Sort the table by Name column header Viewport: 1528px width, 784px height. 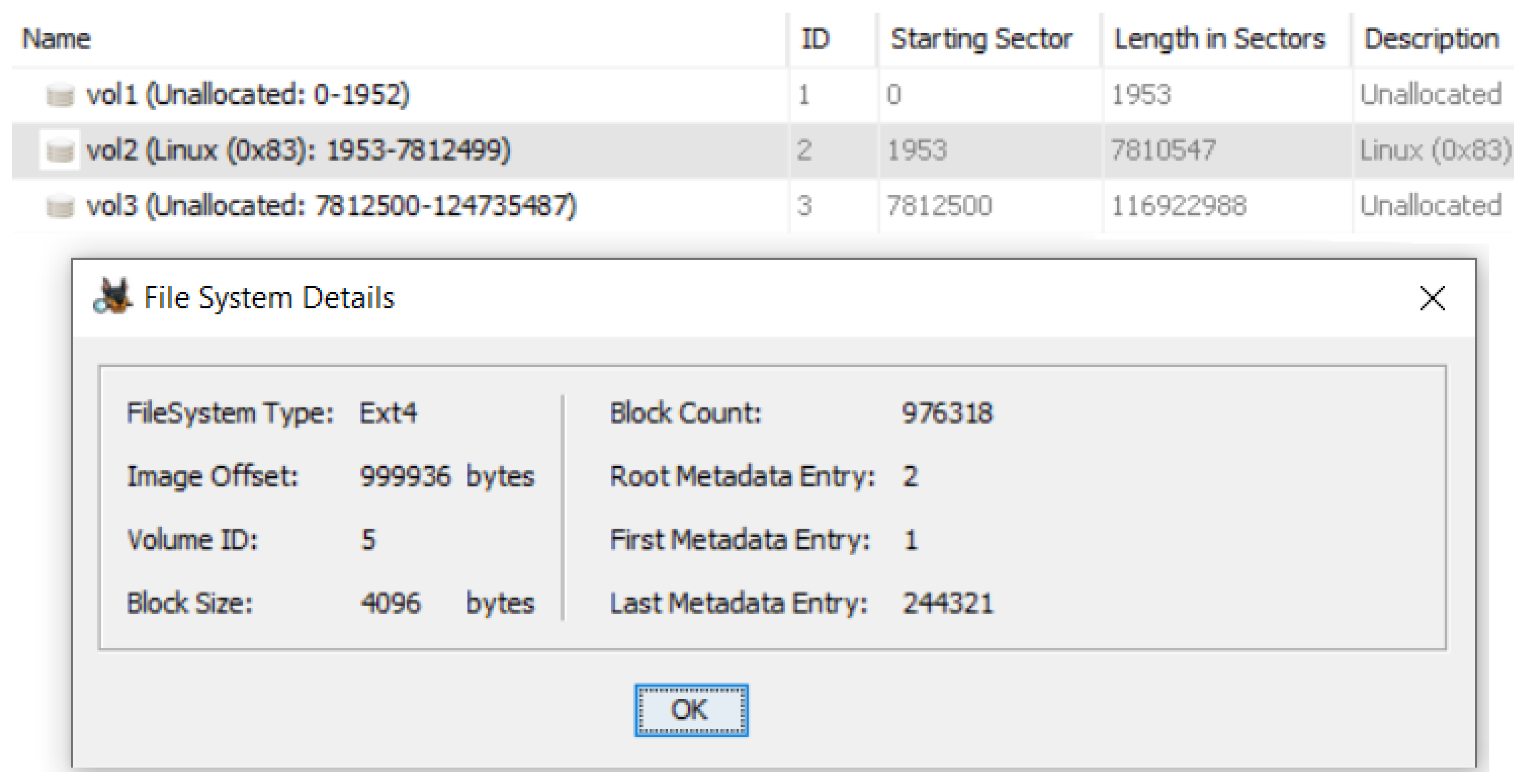coord(57,39)
